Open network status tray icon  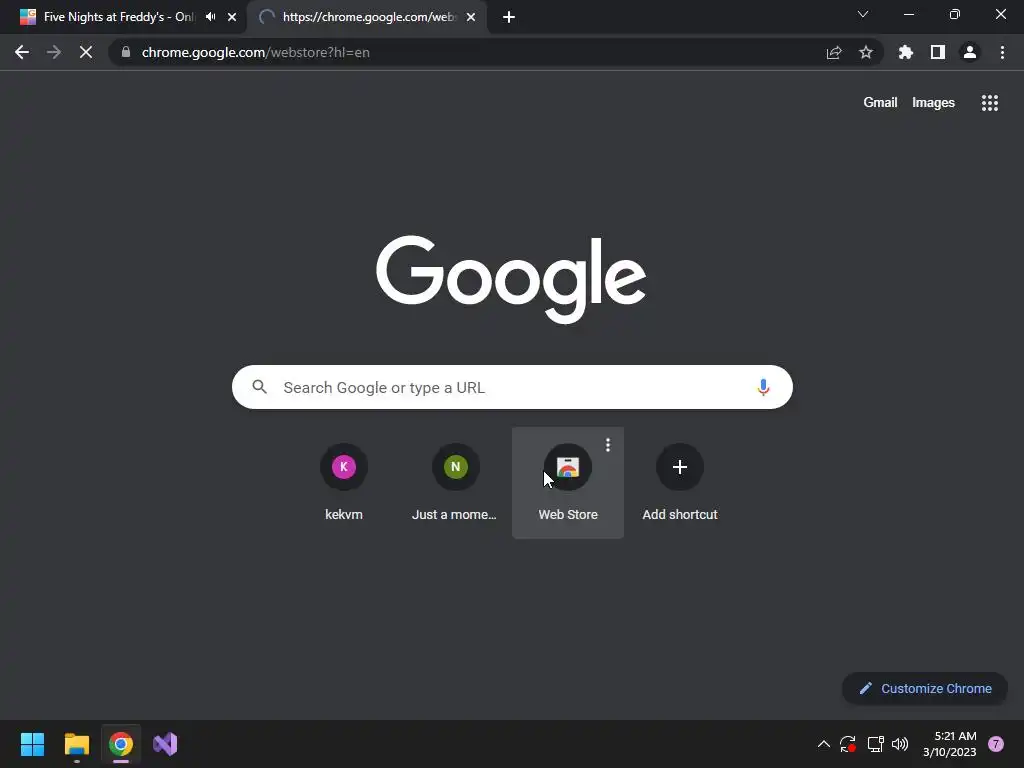click(875, 744)
